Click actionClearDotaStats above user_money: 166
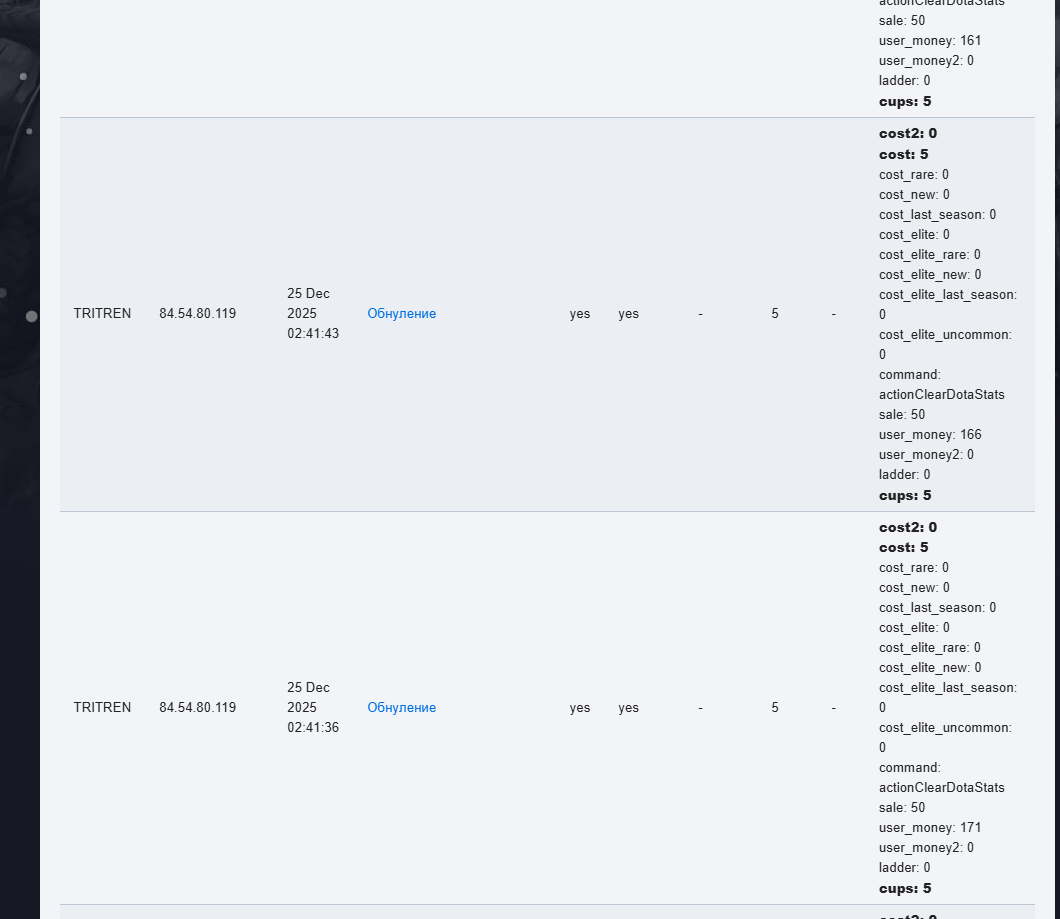The image size is (1060, 919). (x=941, y=395)
